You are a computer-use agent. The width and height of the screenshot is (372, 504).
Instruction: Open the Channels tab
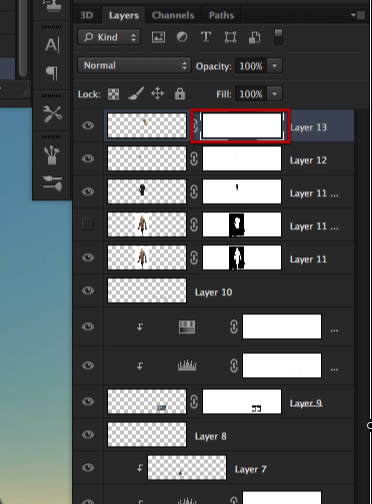(x=173, y=15)
